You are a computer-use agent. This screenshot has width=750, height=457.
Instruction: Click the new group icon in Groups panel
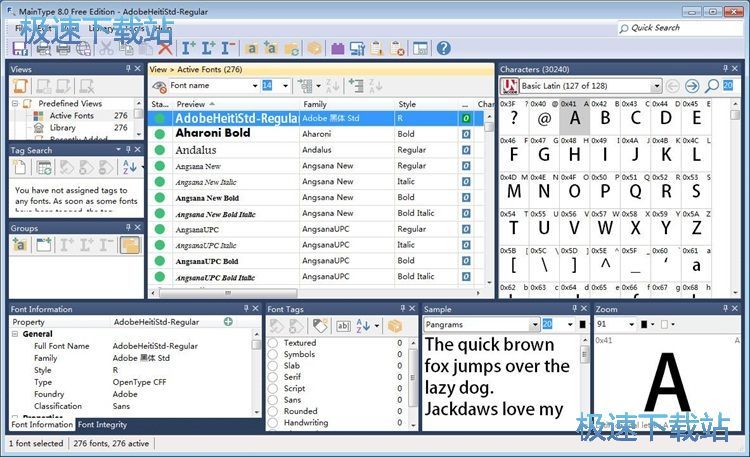click(x=43, y=245)
